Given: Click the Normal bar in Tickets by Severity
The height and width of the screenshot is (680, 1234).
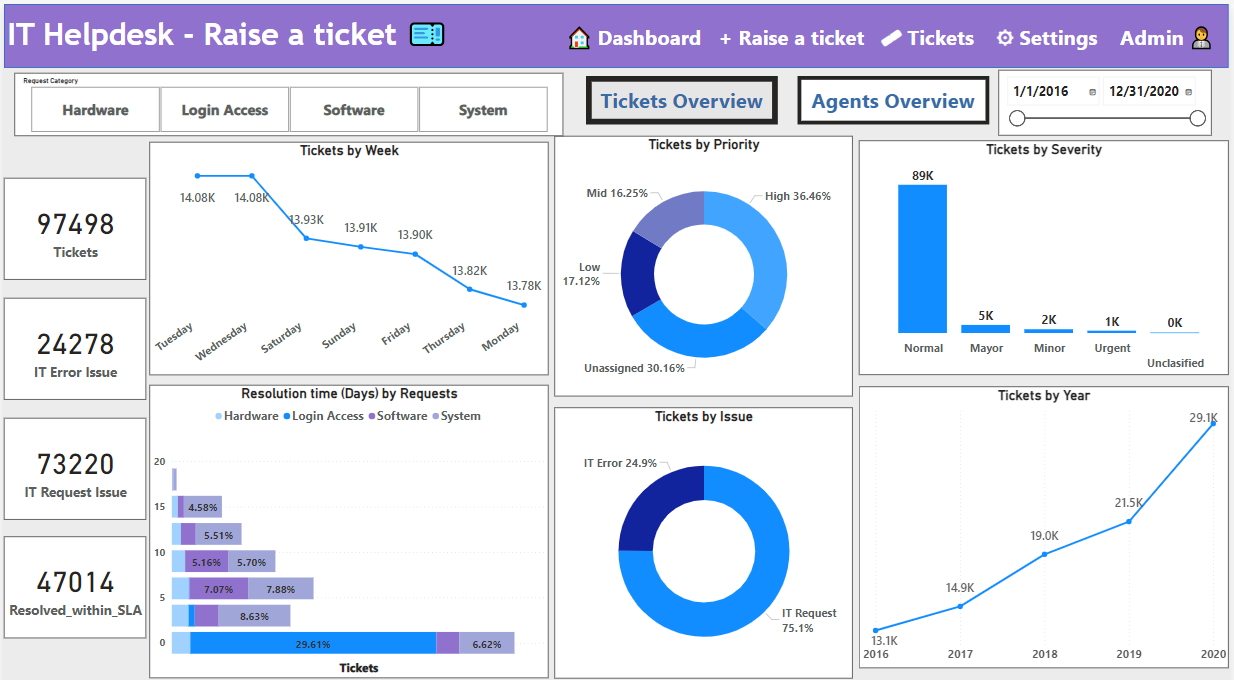Looking at the screenshot, I should (x=922, y=259).
